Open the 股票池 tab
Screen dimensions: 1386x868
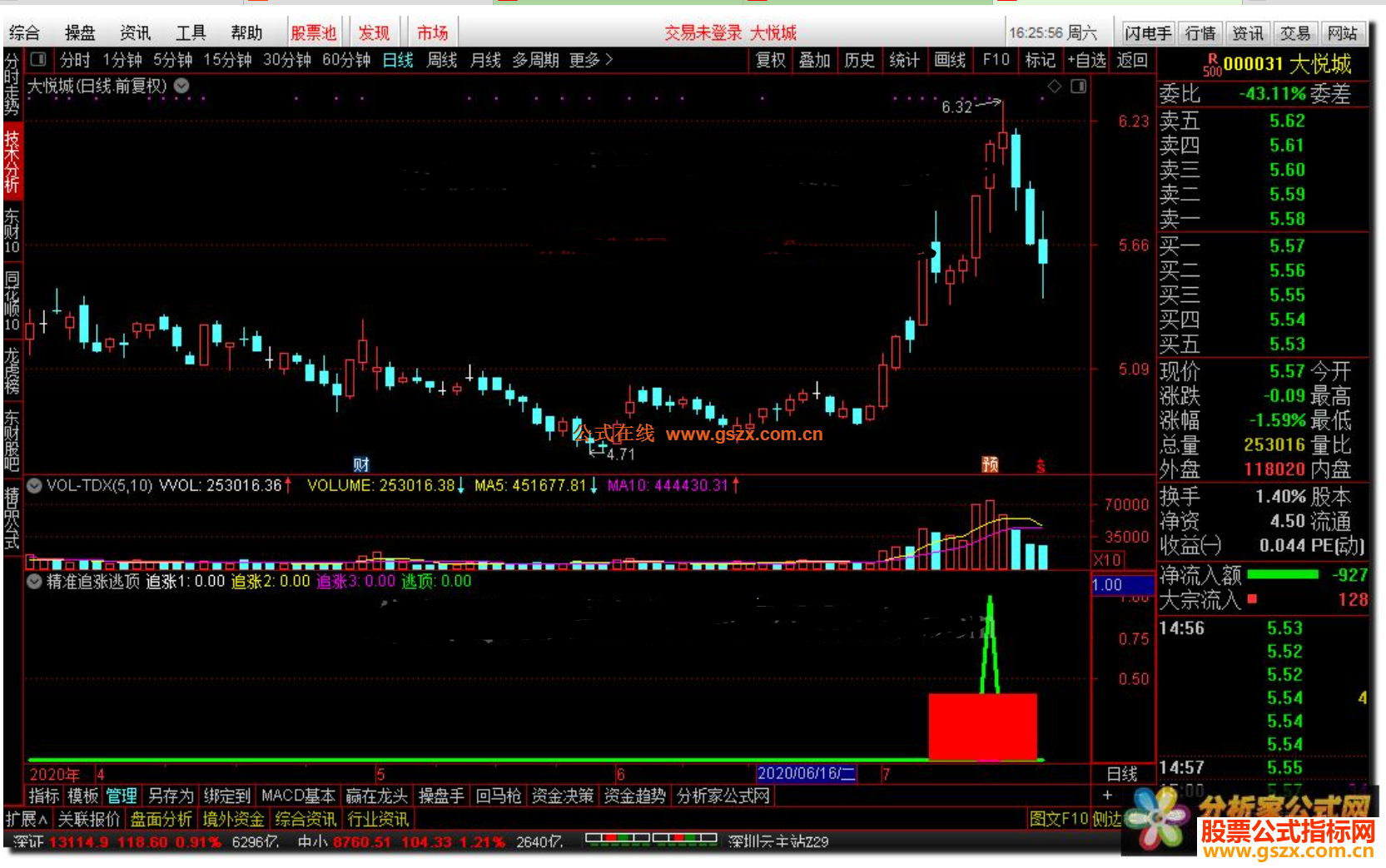[x=314, y=32]
